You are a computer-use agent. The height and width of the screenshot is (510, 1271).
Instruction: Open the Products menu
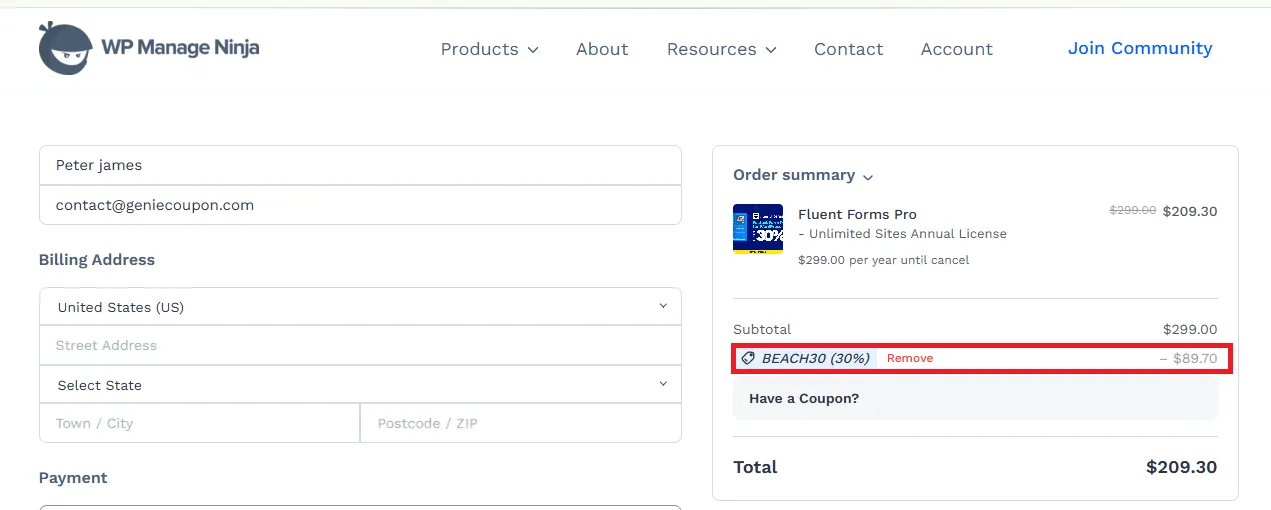coord(489,49)
